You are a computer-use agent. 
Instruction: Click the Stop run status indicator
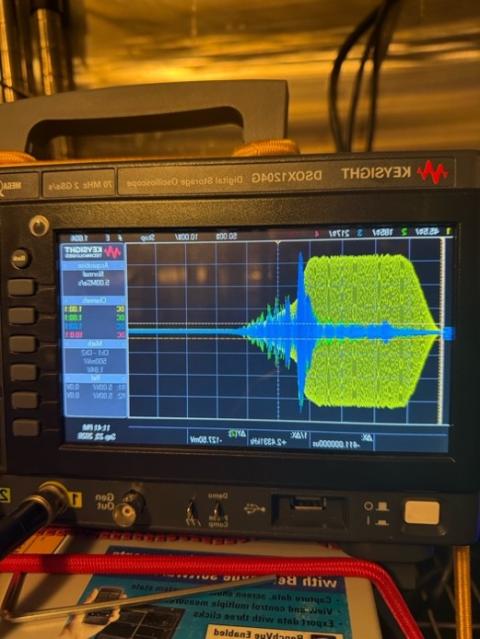click(x=148, y=237)
